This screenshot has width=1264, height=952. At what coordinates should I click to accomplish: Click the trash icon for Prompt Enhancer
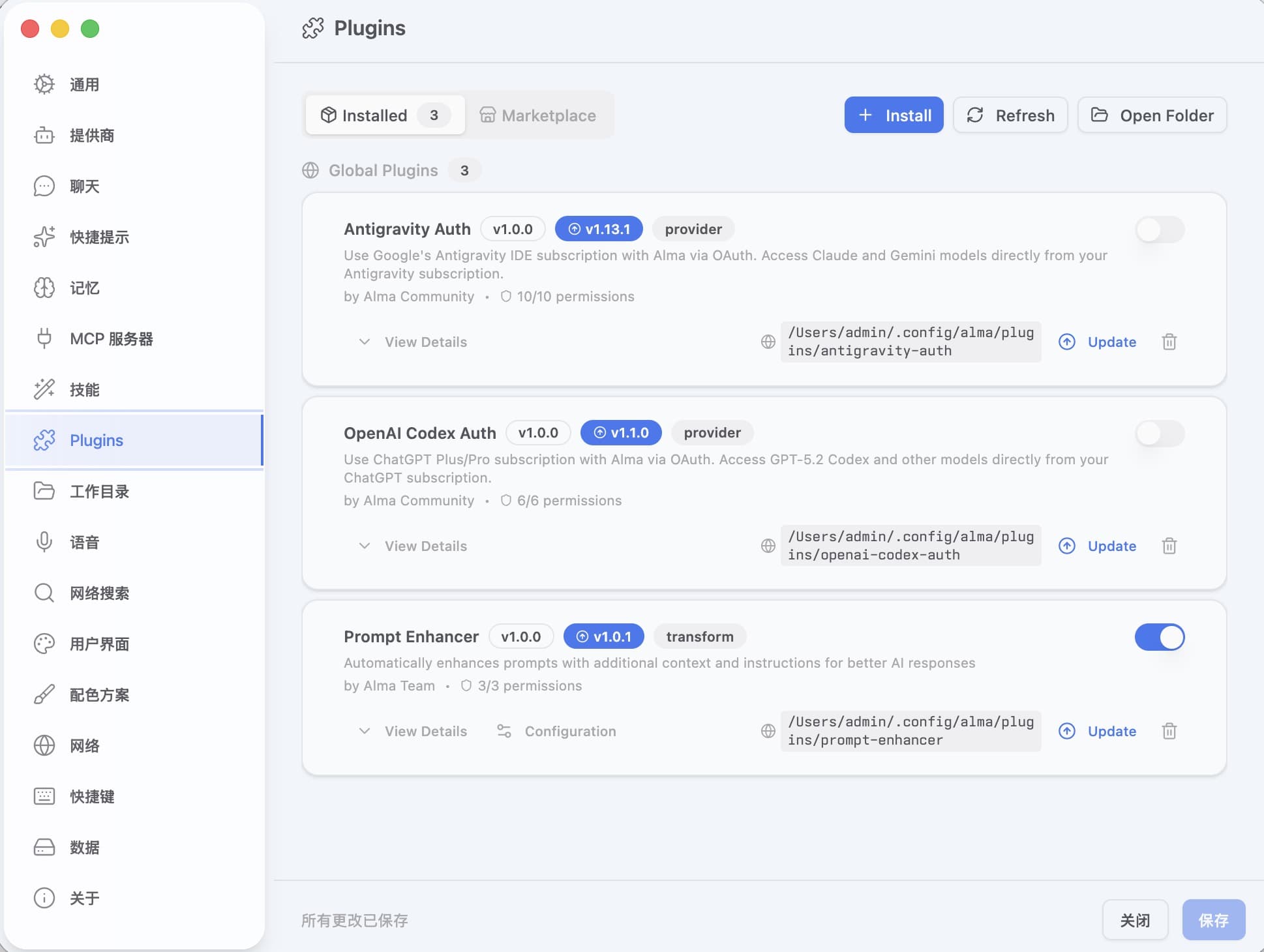1169,731
